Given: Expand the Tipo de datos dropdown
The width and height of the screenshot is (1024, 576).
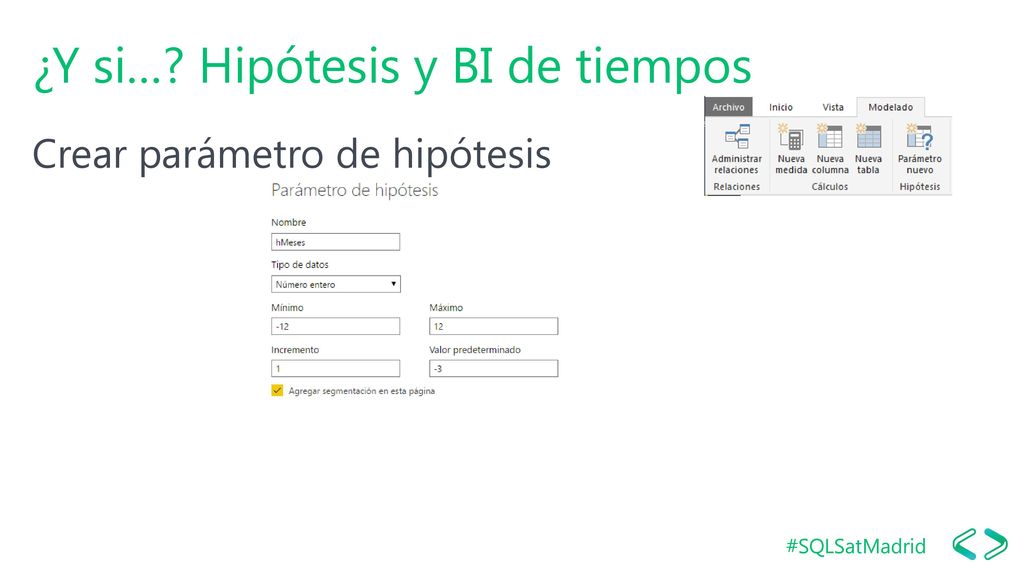Looking at the screenshot, I should (336, 284).
